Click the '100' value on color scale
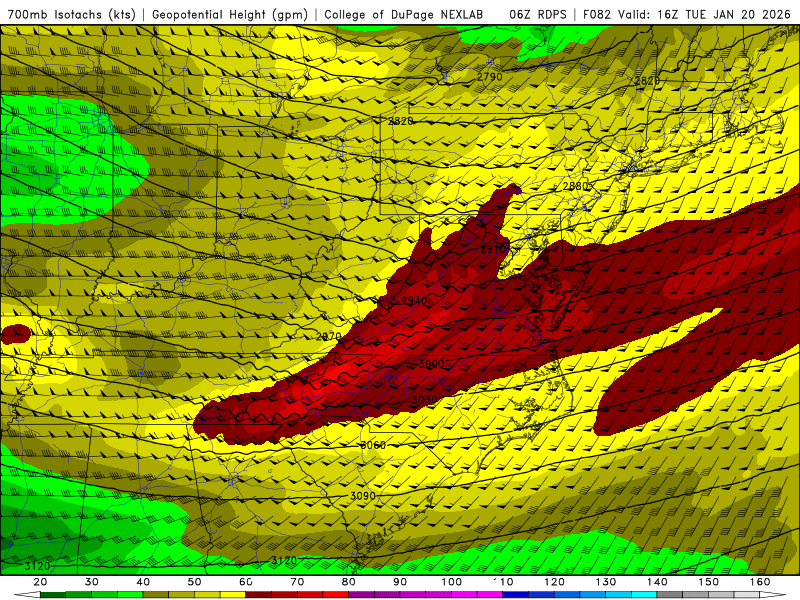Screen dimensions: 800x600 [452, 582]
